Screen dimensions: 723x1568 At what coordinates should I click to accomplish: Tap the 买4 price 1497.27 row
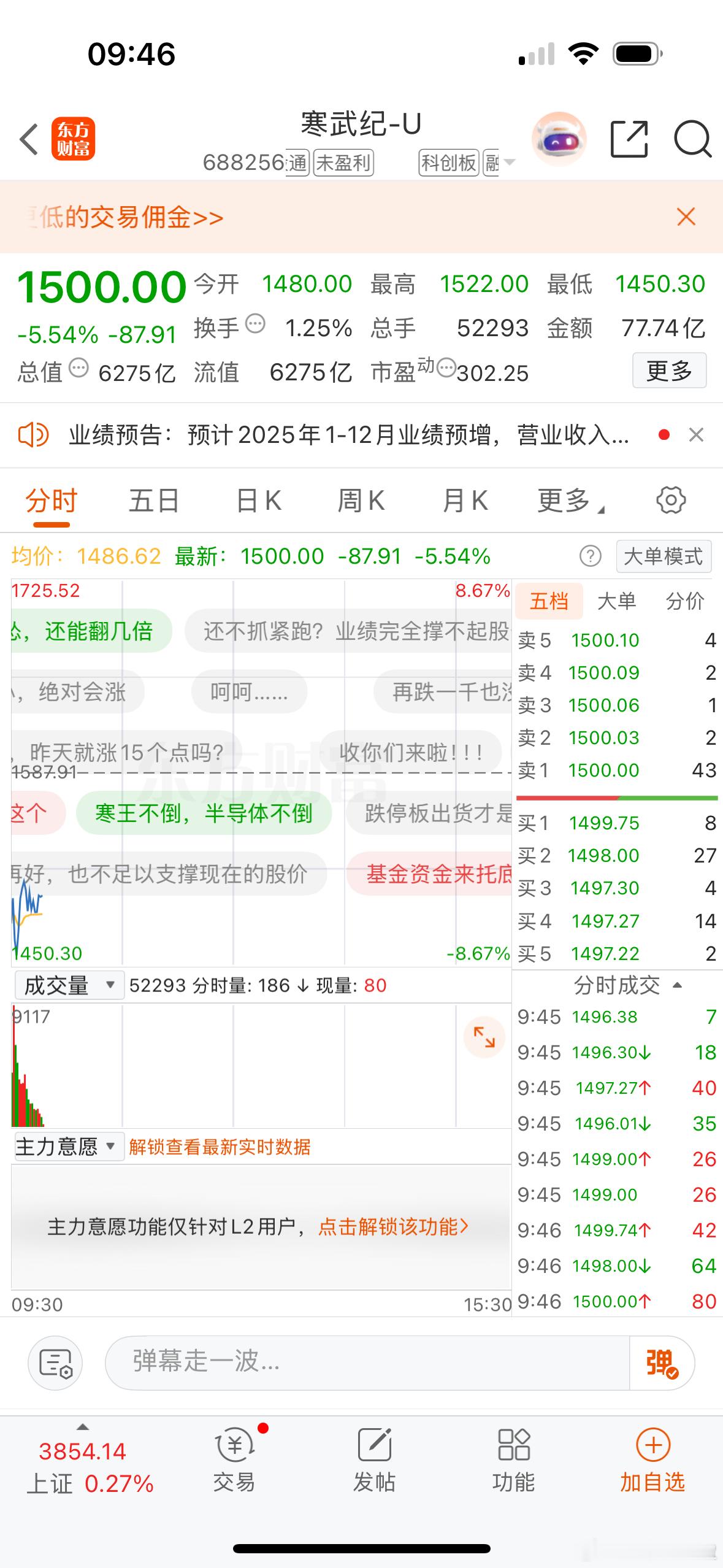click(617, 921)
